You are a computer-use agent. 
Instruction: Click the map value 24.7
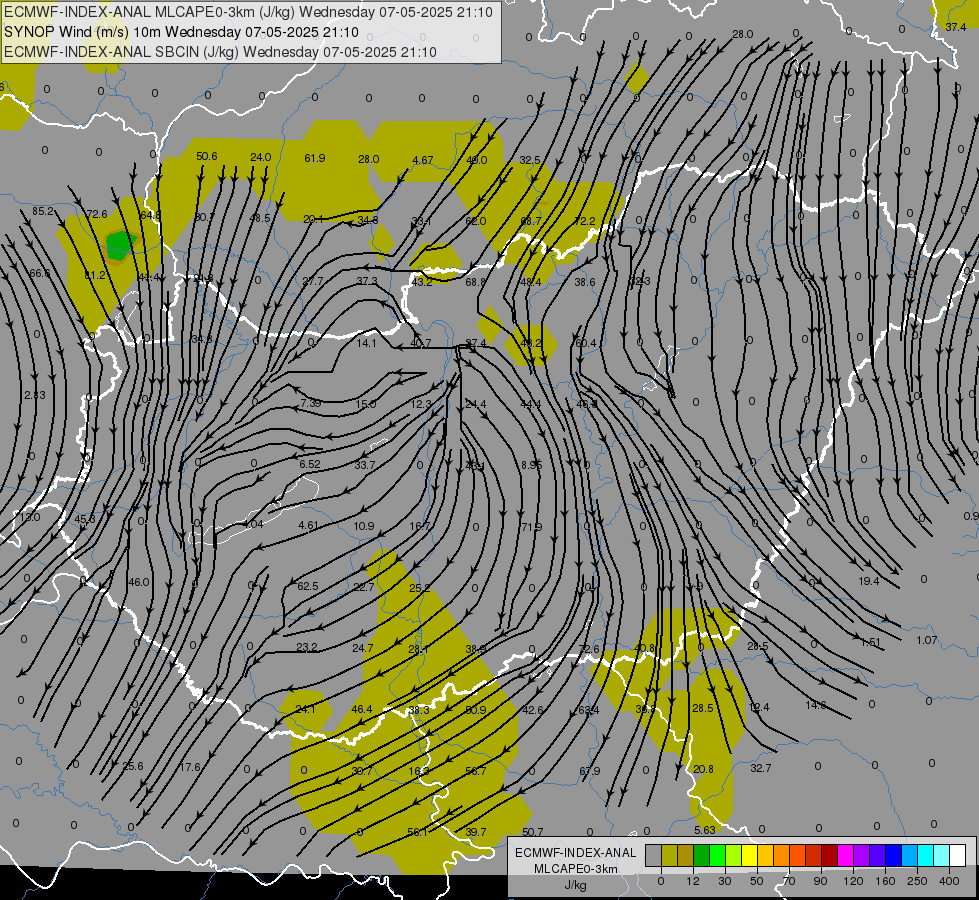coord(363,648)
